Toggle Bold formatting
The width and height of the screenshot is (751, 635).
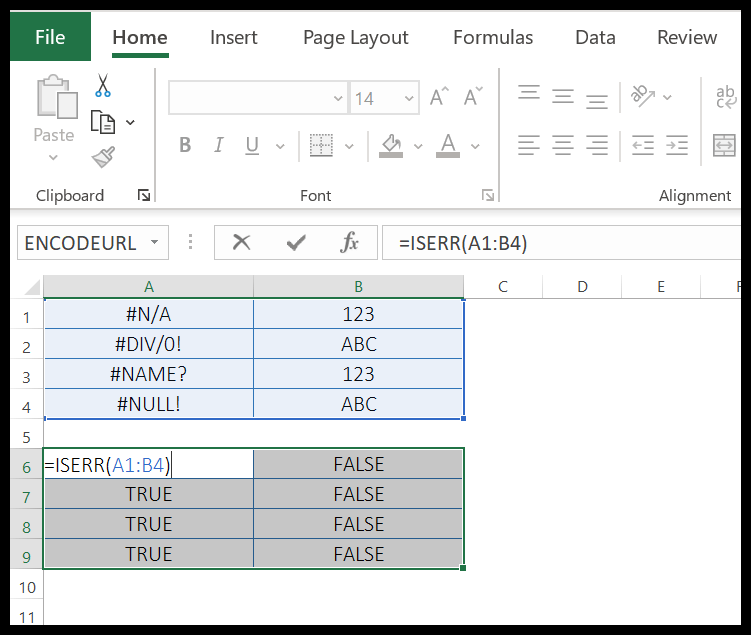pos(185,146)
